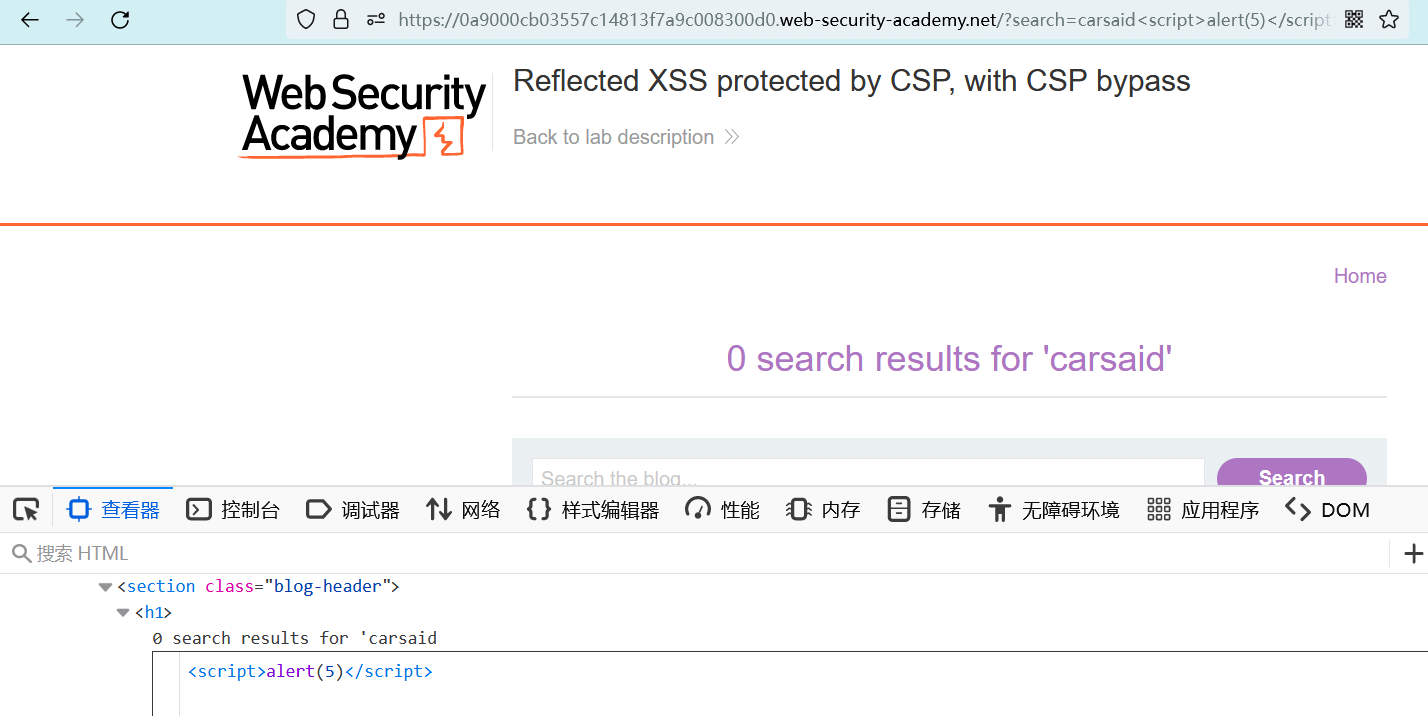Open the 控制台 console tab
This screenshot has height=716, width=1428.
point(233,510)
